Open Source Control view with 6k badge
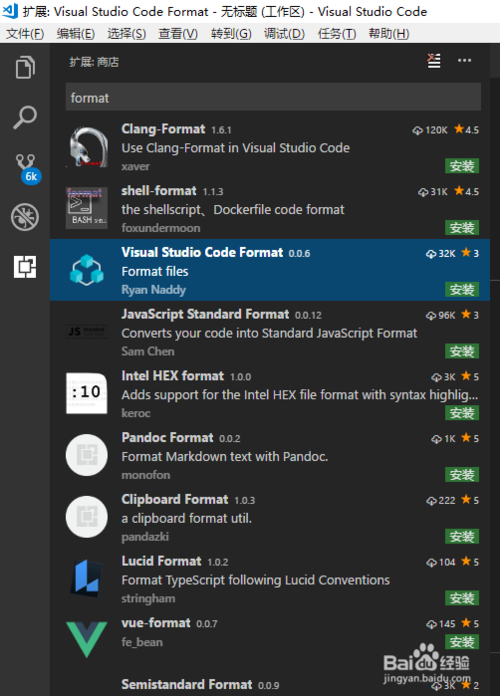 [x=27, y=168]
